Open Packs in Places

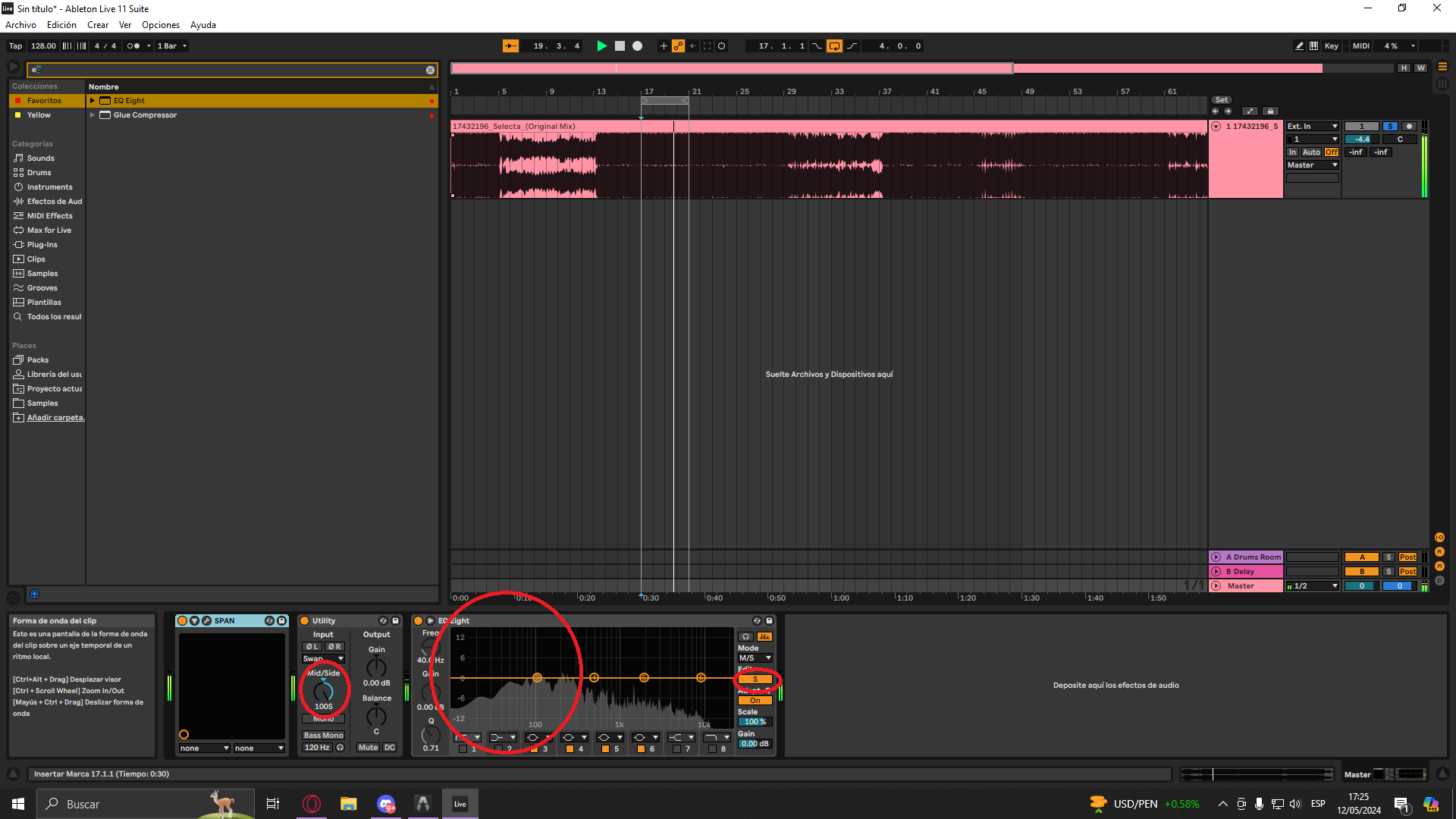pos(37,360)
